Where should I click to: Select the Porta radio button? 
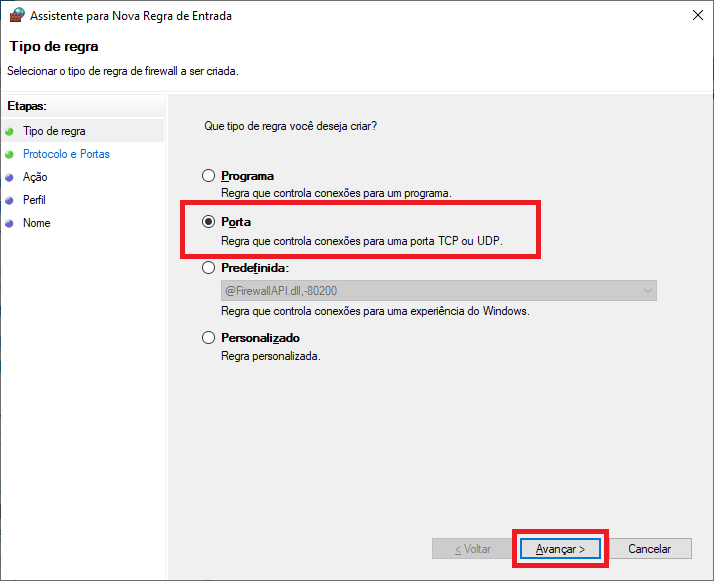[x=208, y=222]
